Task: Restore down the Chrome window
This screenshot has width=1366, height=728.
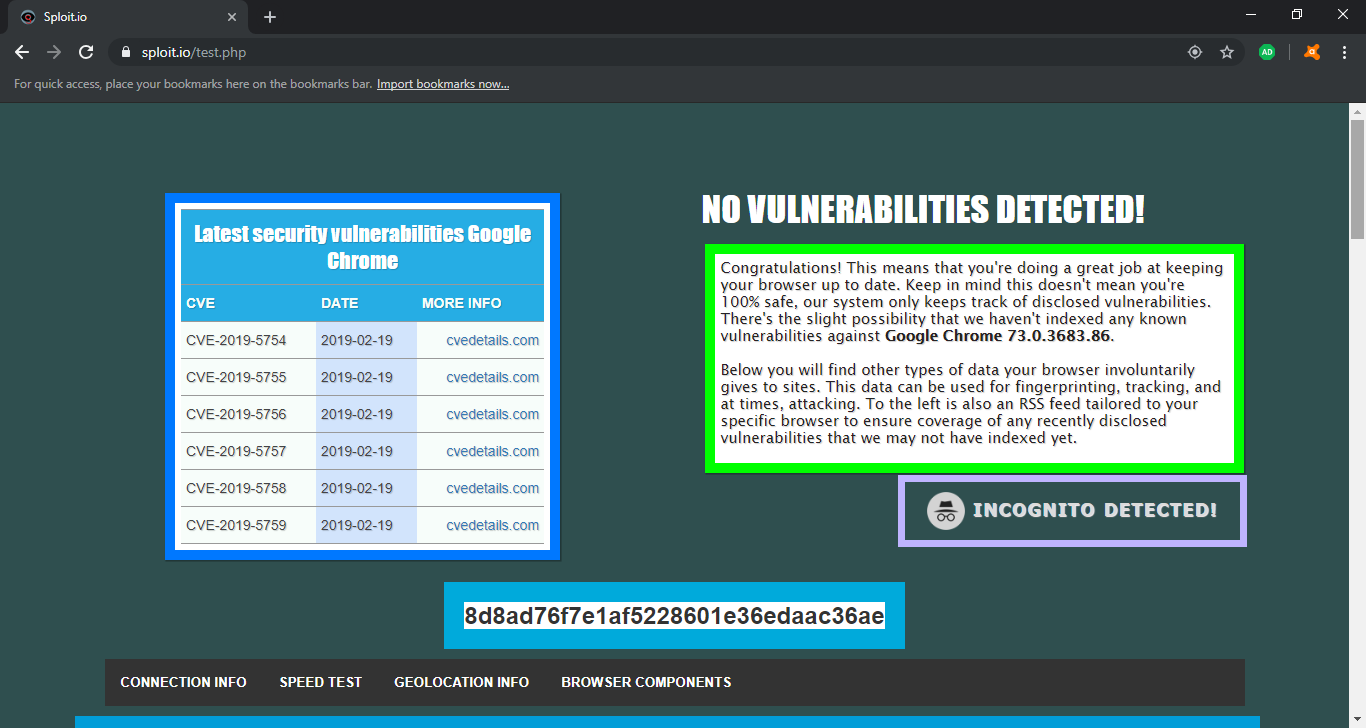Action: coord(1297,14)
